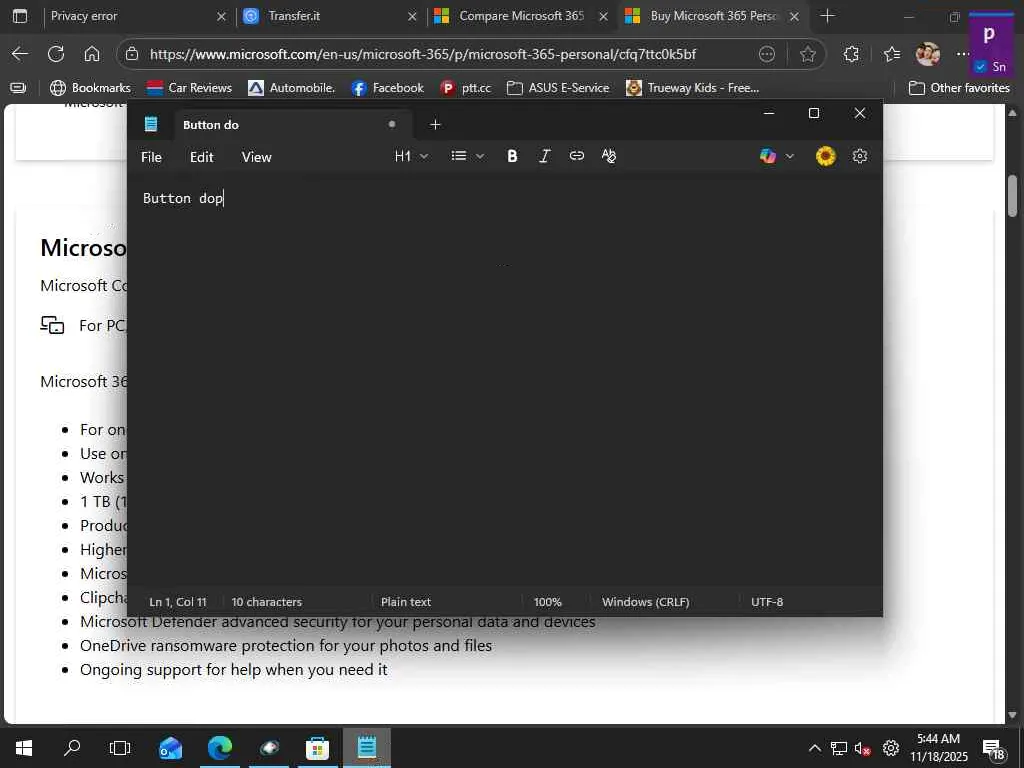Toggle italic formatting in Notepad
This screenshot has width=1024, height=768.
[x=544, y=156]
